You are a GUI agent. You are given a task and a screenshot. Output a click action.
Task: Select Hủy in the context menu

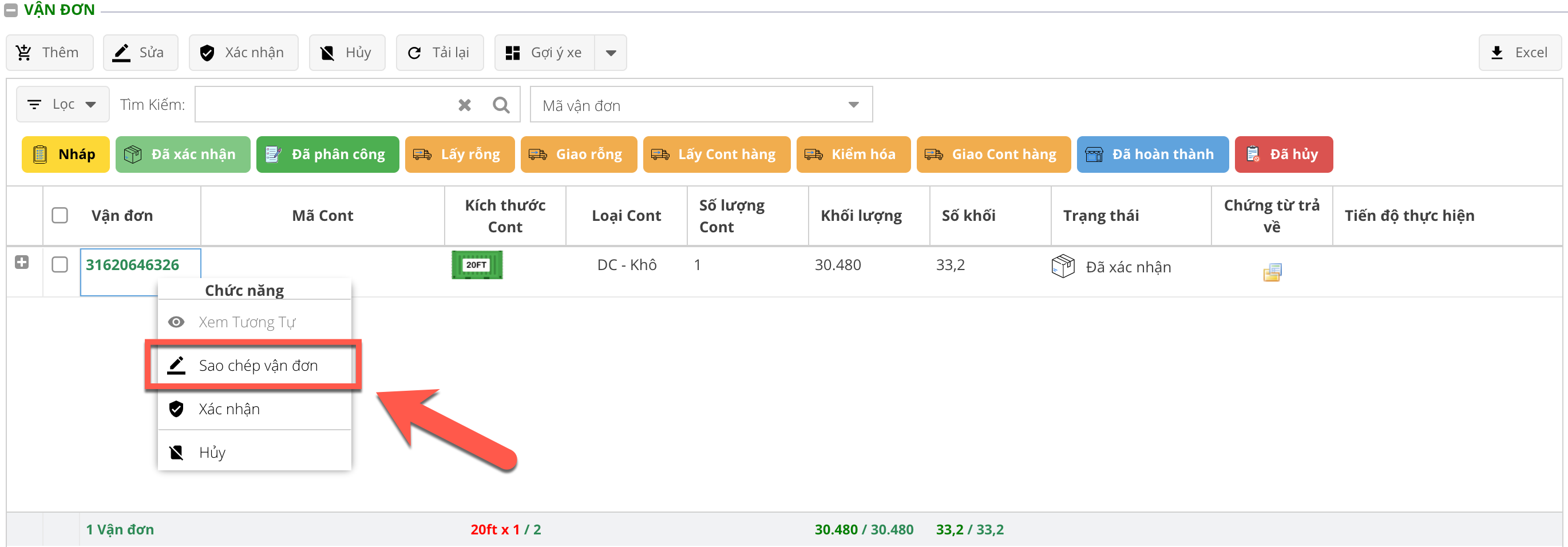[212, 453]
